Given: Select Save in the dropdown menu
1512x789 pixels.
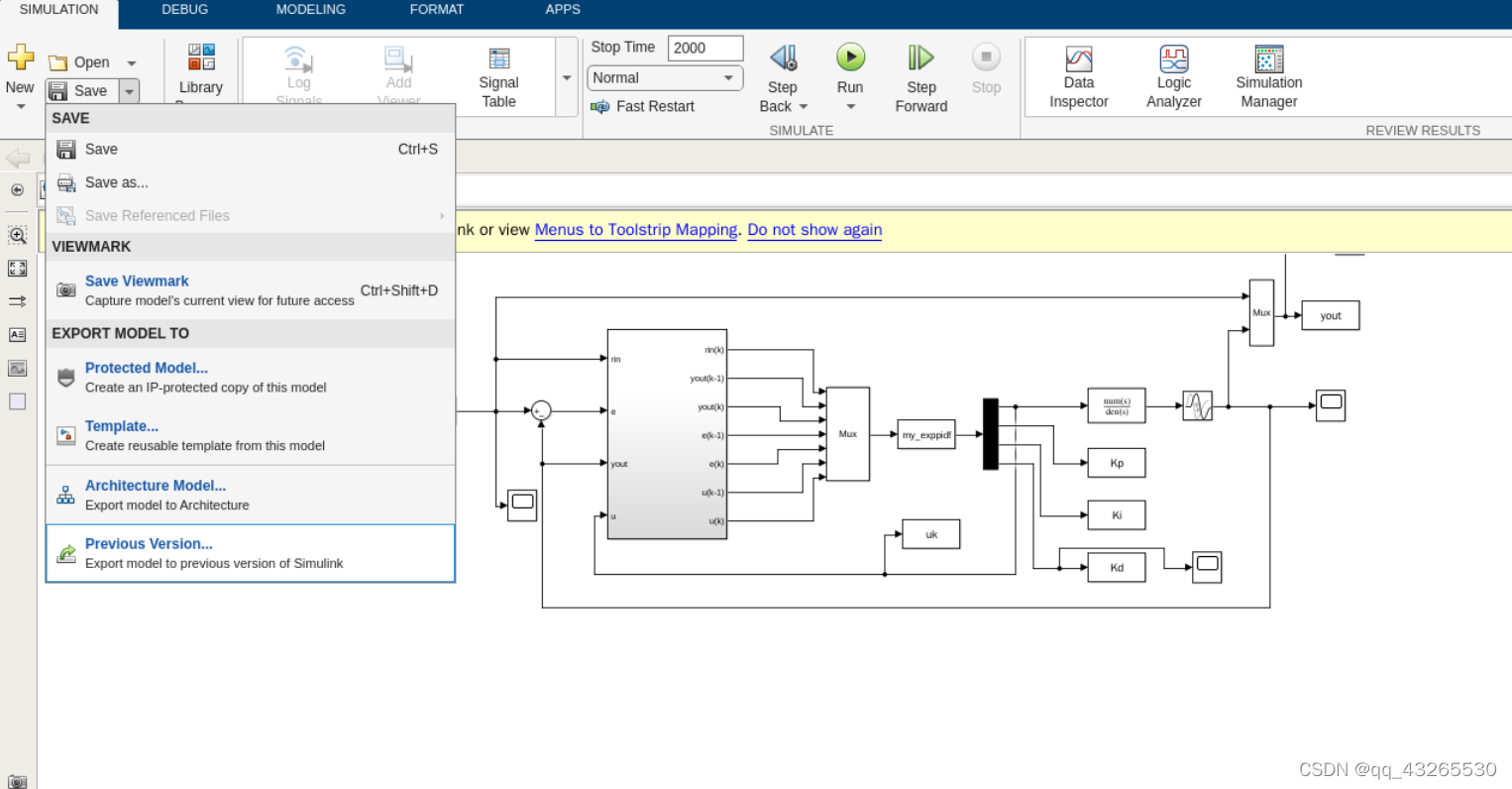Looking at the screenshot, I should point(251,149).
